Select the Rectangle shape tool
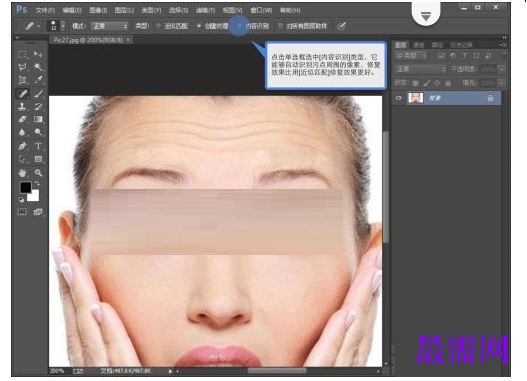This screenshot has width=527, height=381. tap(38, 159)
